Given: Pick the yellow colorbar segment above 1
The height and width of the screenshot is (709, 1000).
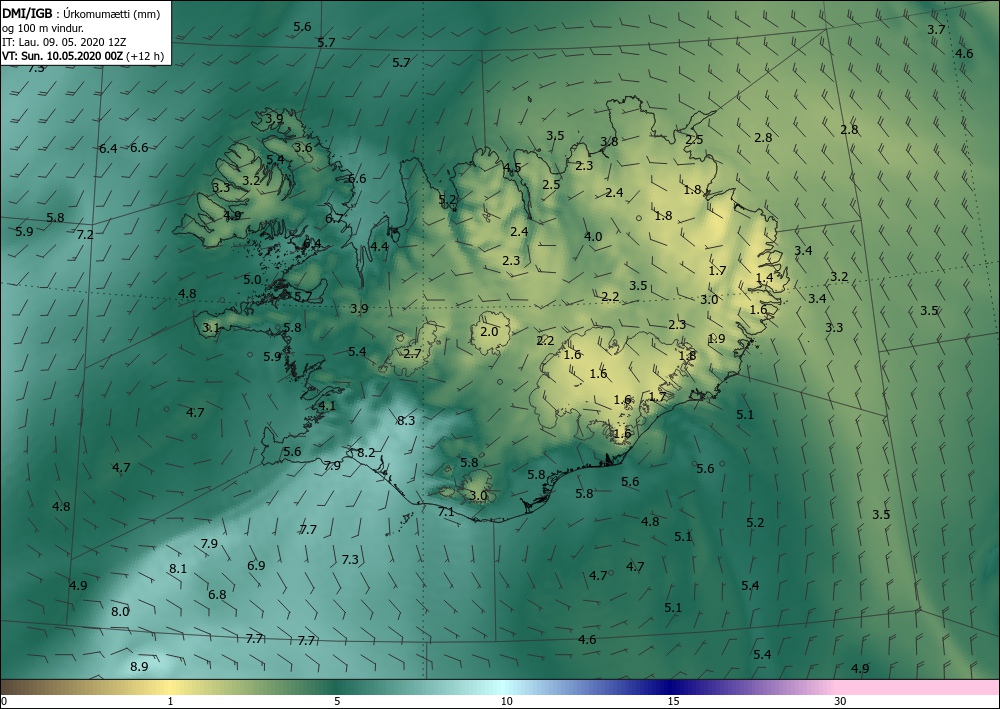Looking at the screenshot, I should click(x=170, y=687).
